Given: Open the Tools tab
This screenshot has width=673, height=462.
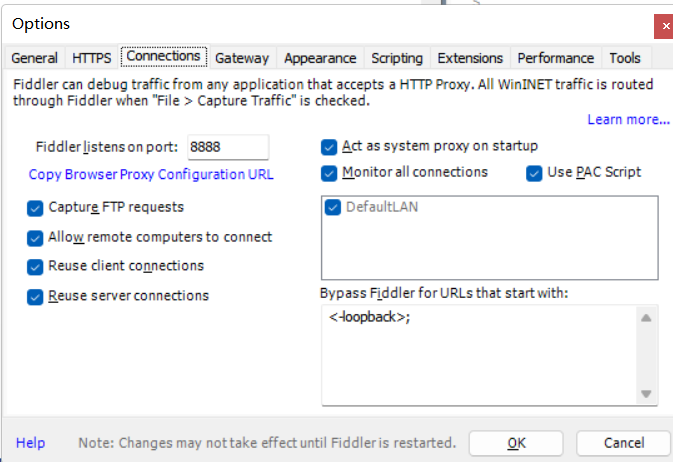Looking at the screenshot, I should [625, 58].
